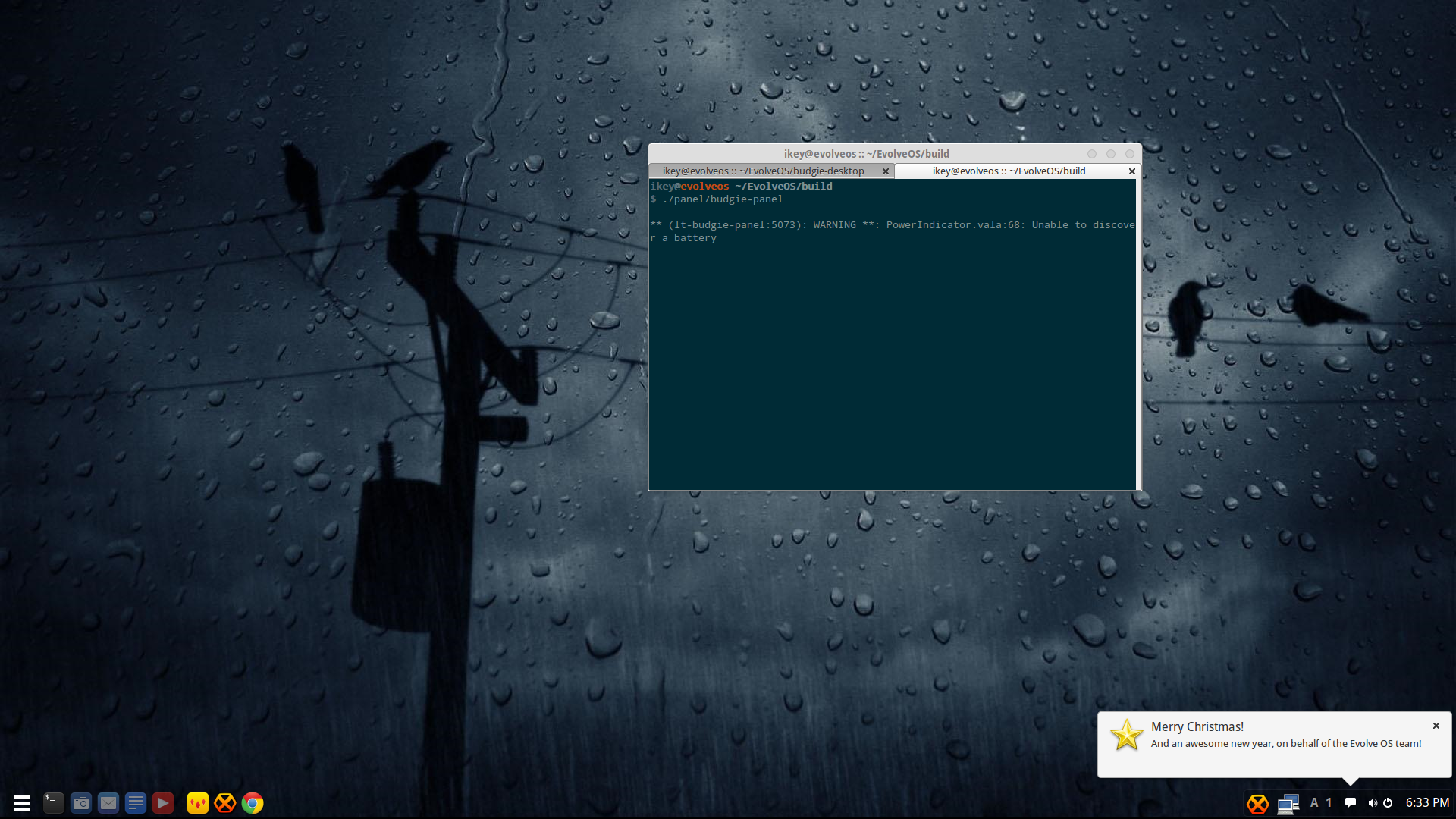
Task: Open the blue text document launcher
Action: 136,802
